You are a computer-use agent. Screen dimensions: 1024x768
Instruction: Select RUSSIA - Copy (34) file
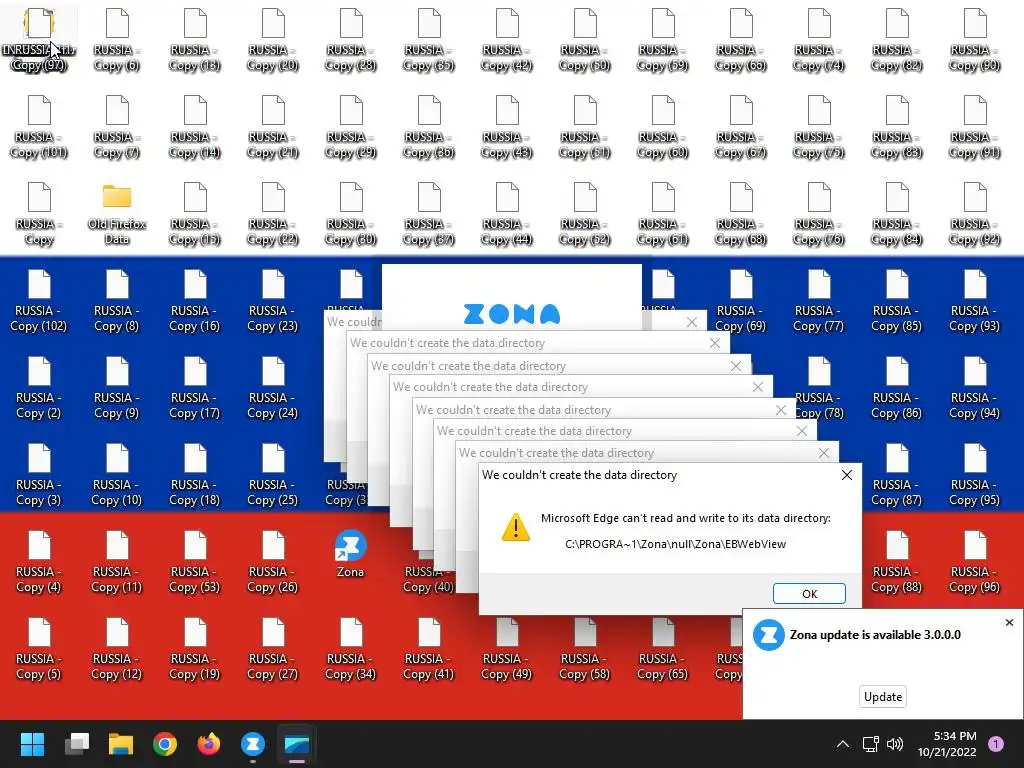coord(351,648)
